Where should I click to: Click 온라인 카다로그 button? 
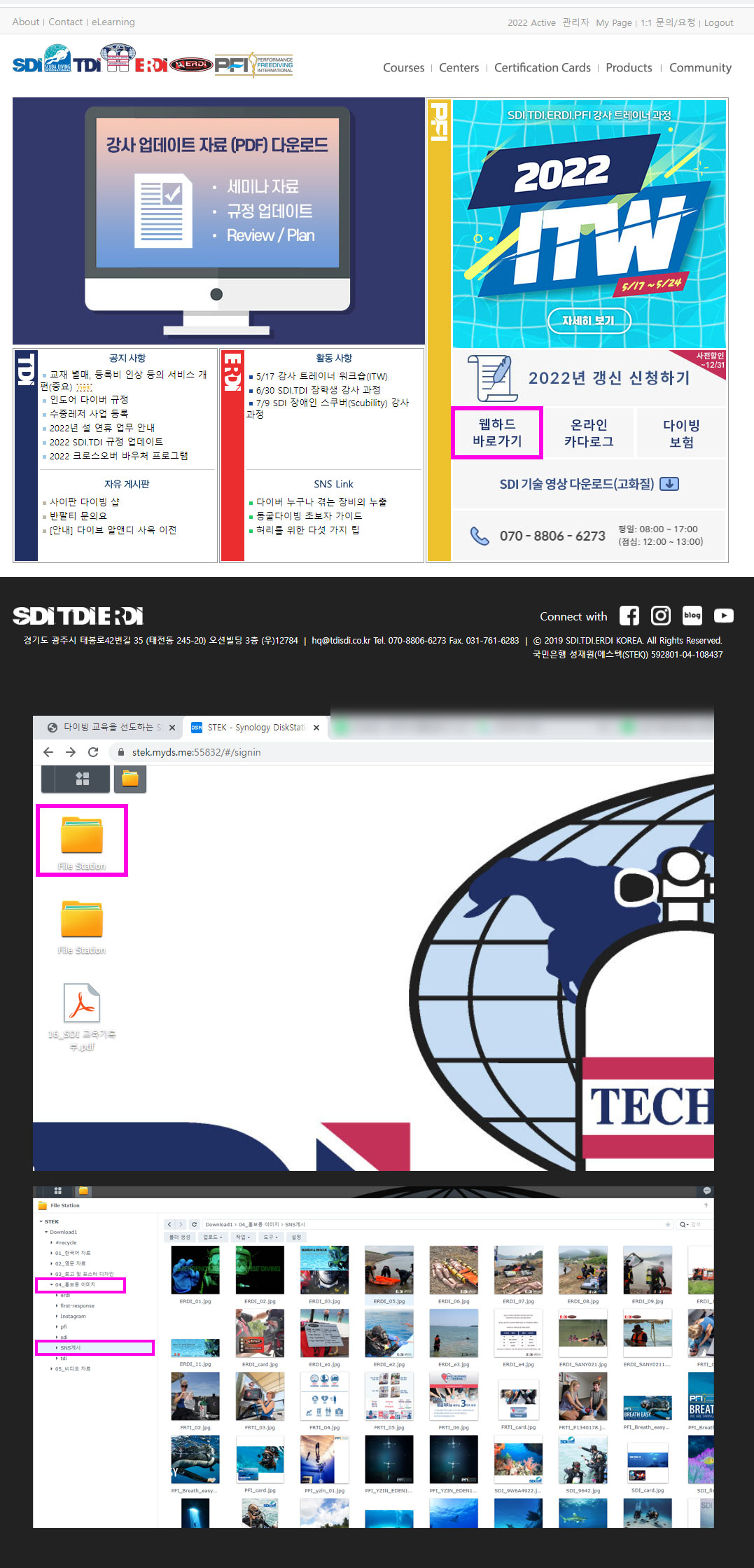pos(589,433)
